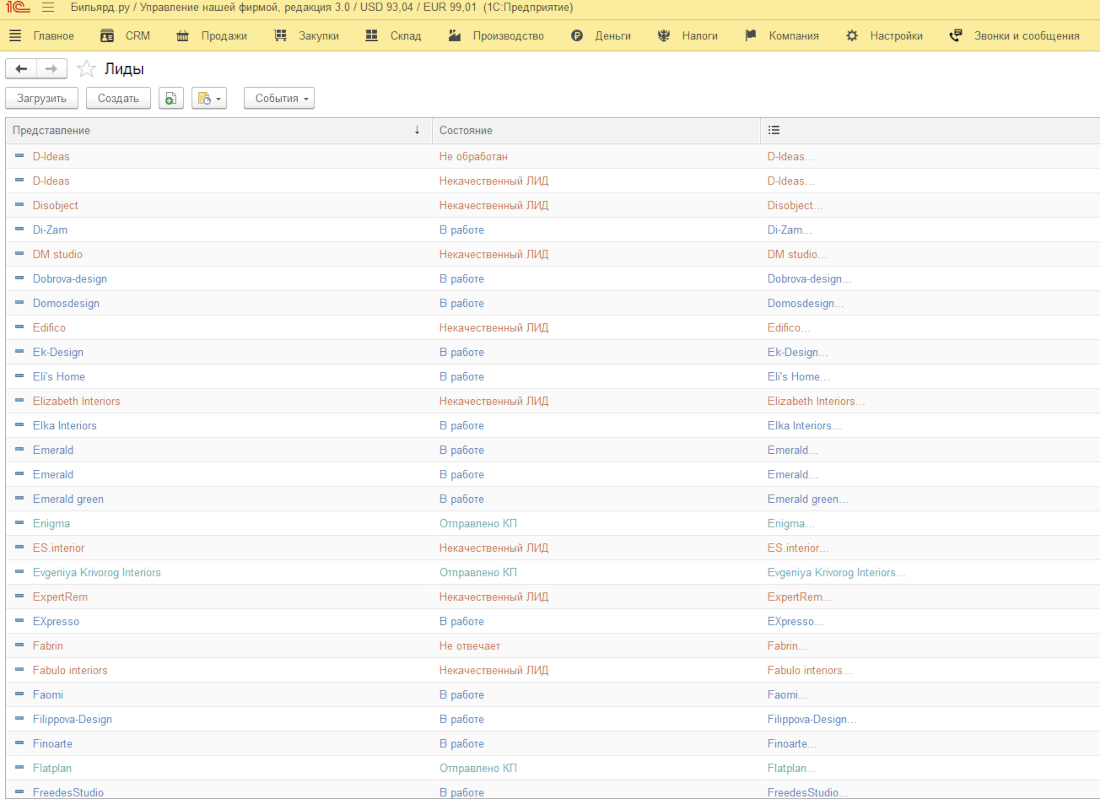This screenshot has height=810, width=1100.
Task: Select the Fabrin row with Не отвечает status
Action: coord(48,646)
